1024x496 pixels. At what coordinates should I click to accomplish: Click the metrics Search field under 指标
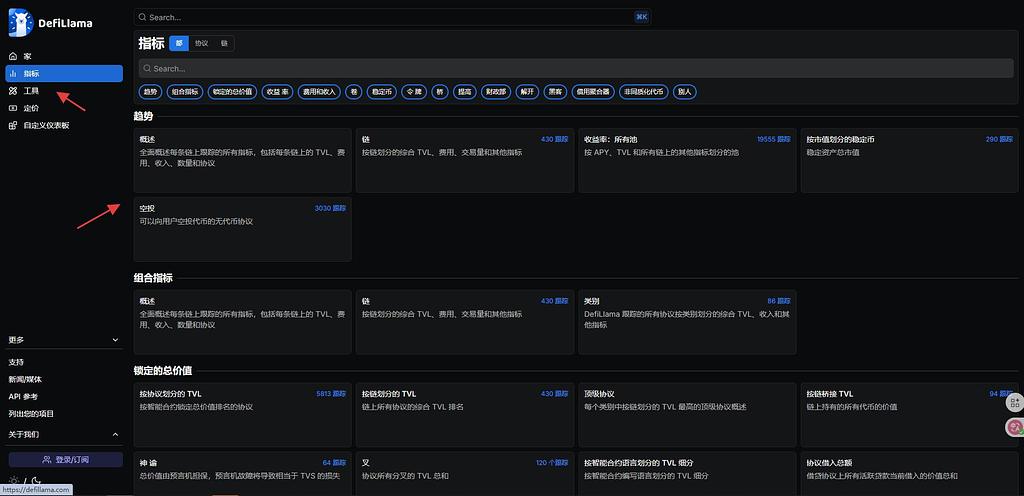[575, 69]
